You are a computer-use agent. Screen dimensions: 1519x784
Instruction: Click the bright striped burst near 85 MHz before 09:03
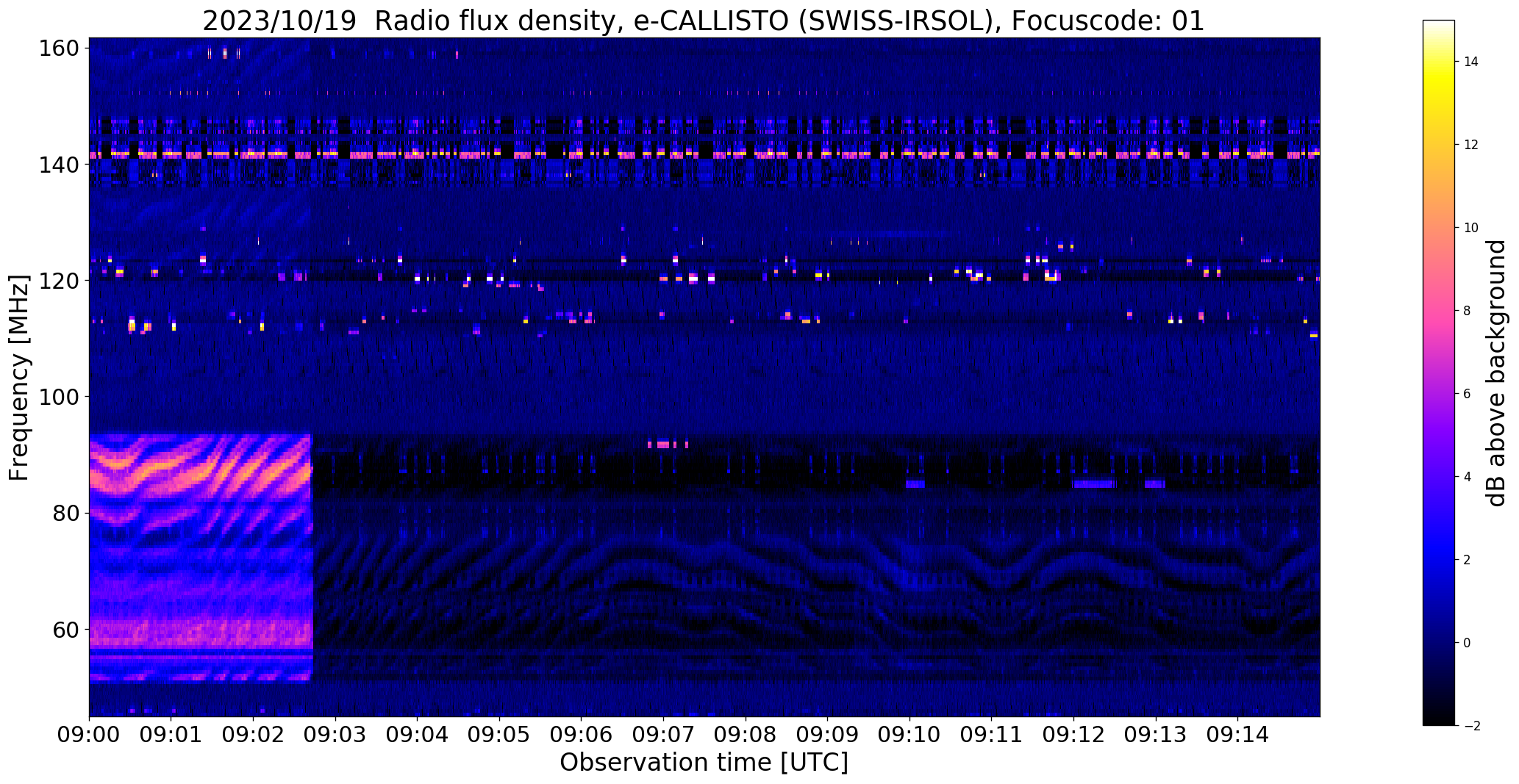[201, 470]
